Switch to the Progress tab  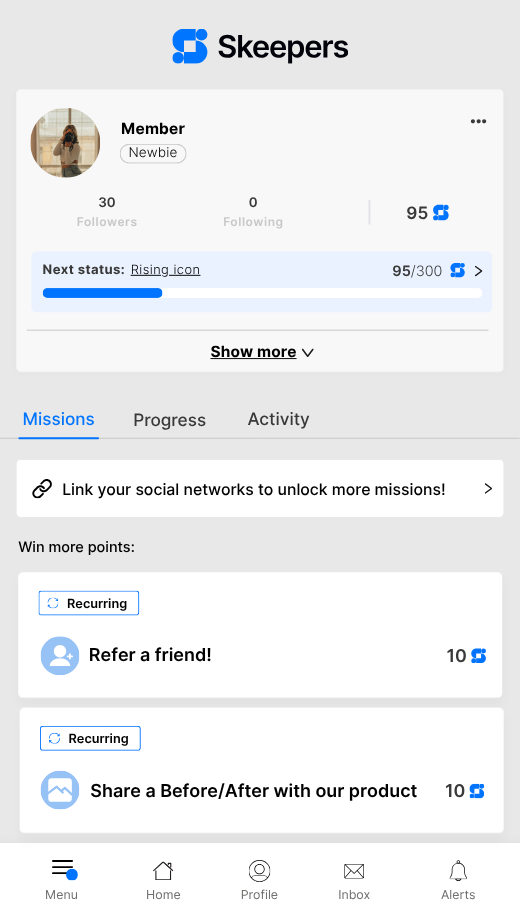(169, 420)
